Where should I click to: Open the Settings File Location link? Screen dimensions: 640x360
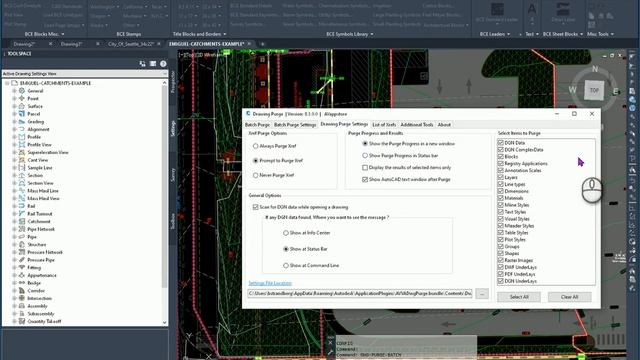coord(270,283)
